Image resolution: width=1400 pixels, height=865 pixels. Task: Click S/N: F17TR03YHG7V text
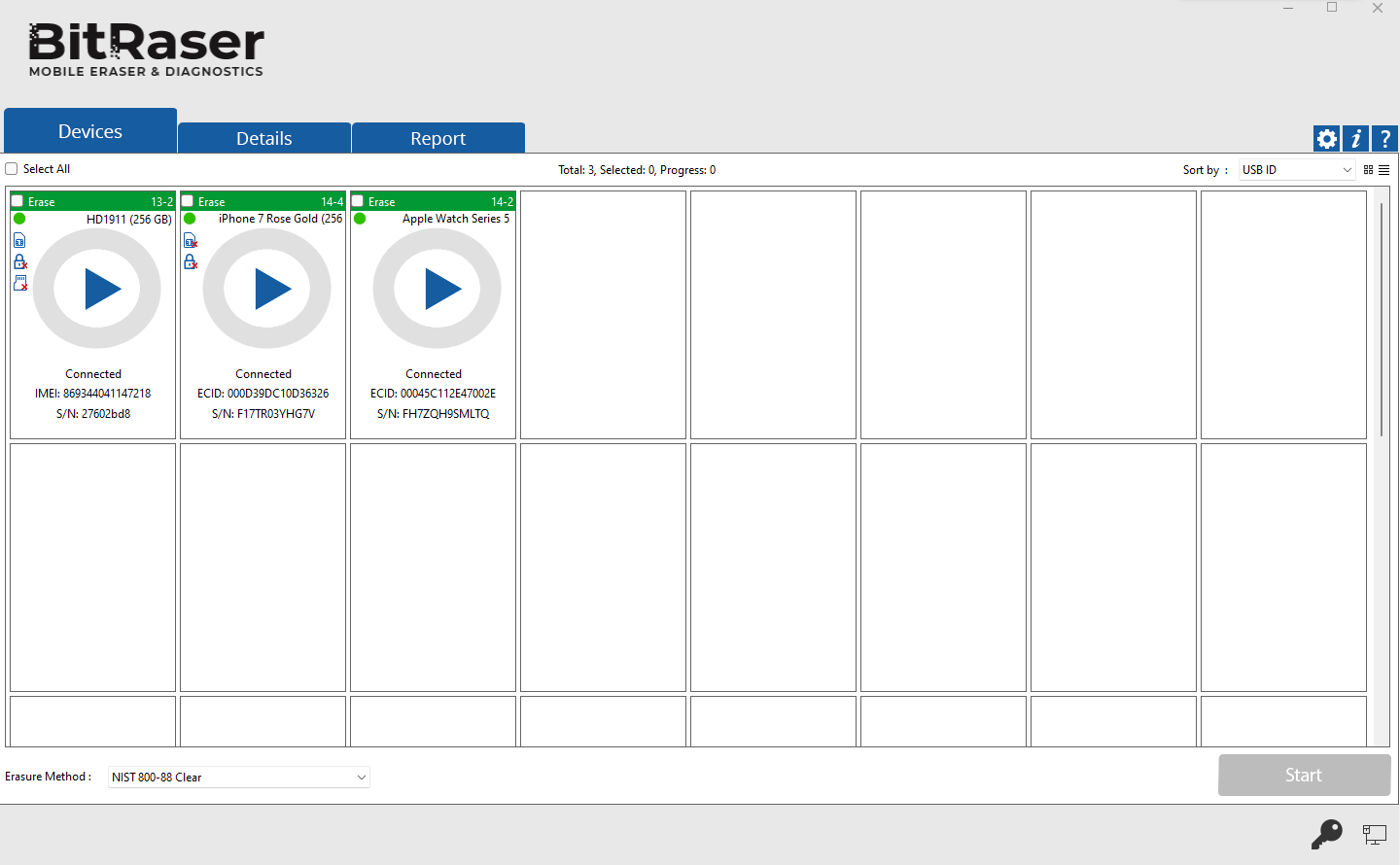coord(263,414)
